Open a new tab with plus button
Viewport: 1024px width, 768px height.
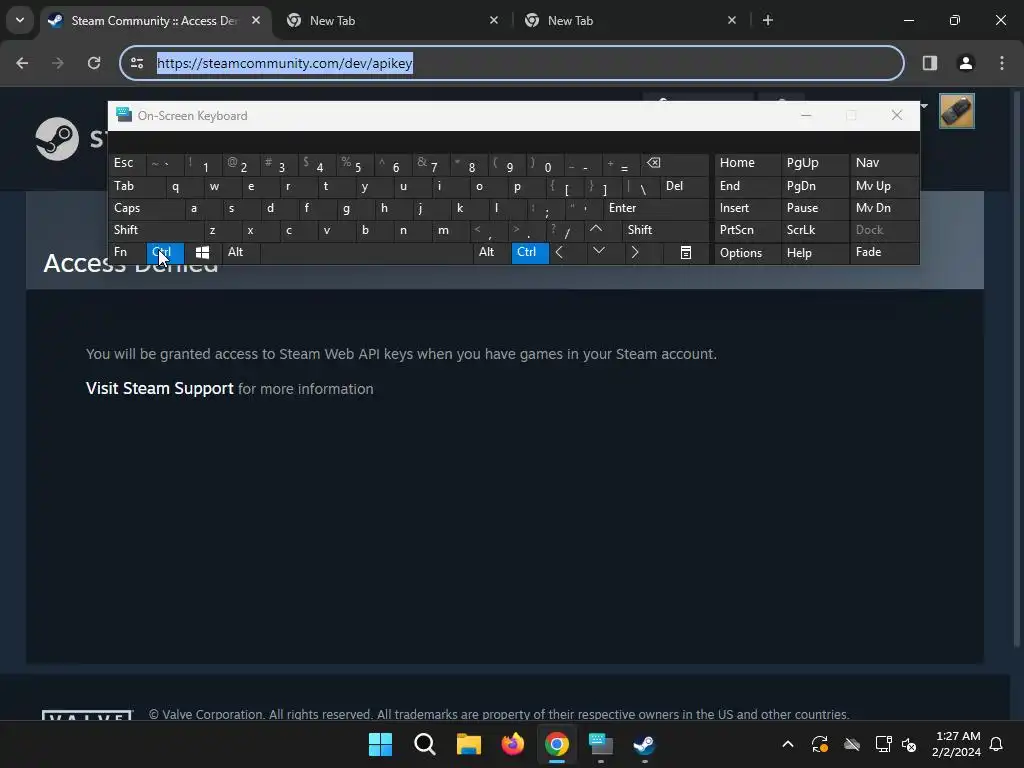[768, 20]
